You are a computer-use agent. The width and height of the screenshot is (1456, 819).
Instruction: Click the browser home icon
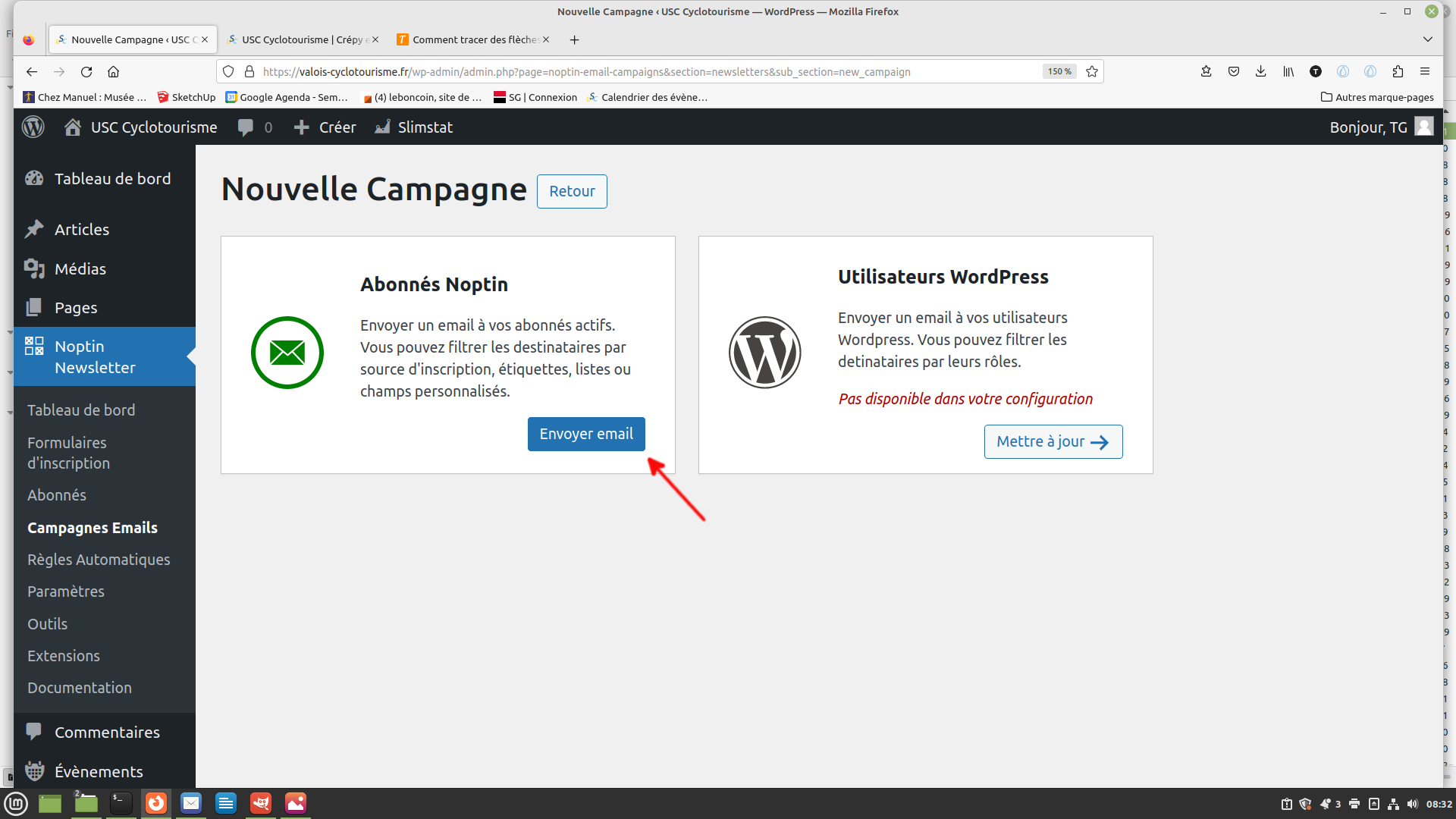(x=114, y=71)
